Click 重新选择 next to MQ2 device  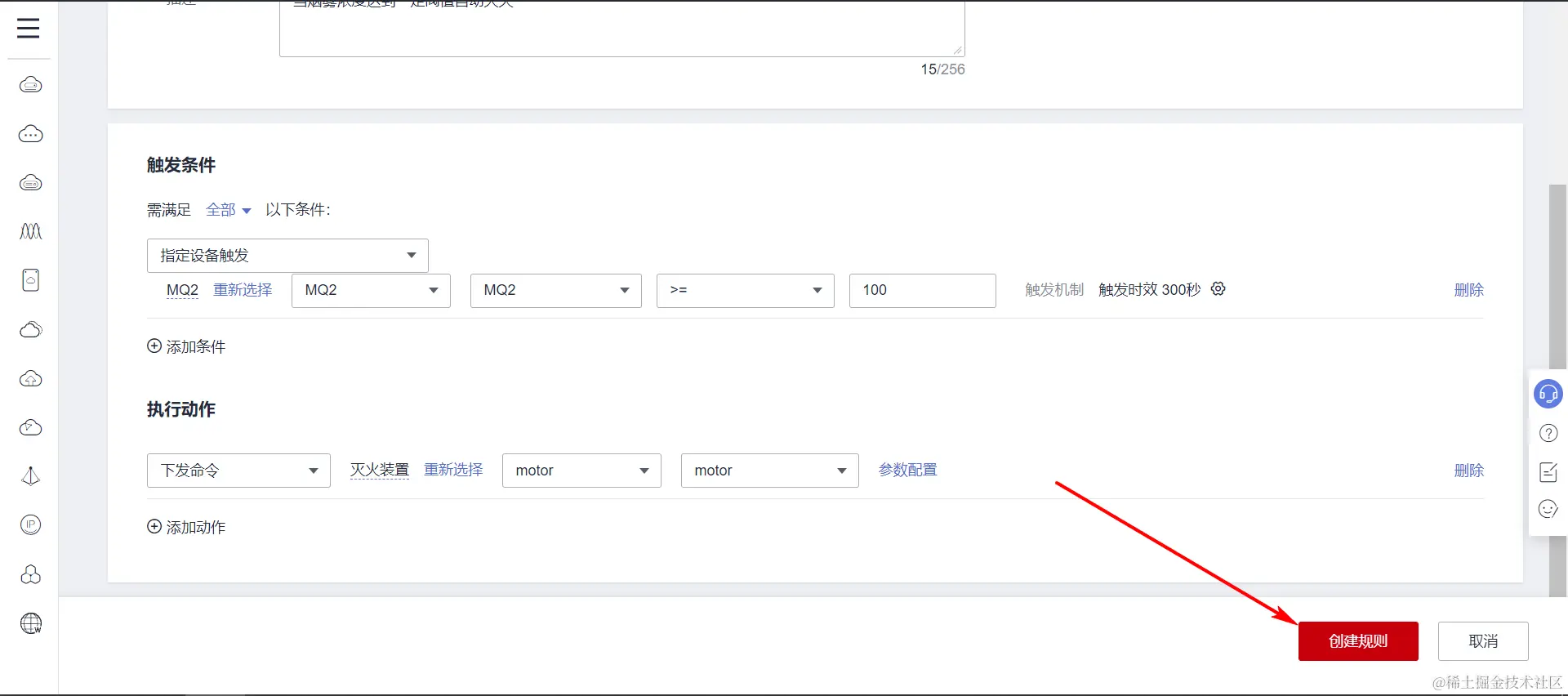tap(243, 290)
